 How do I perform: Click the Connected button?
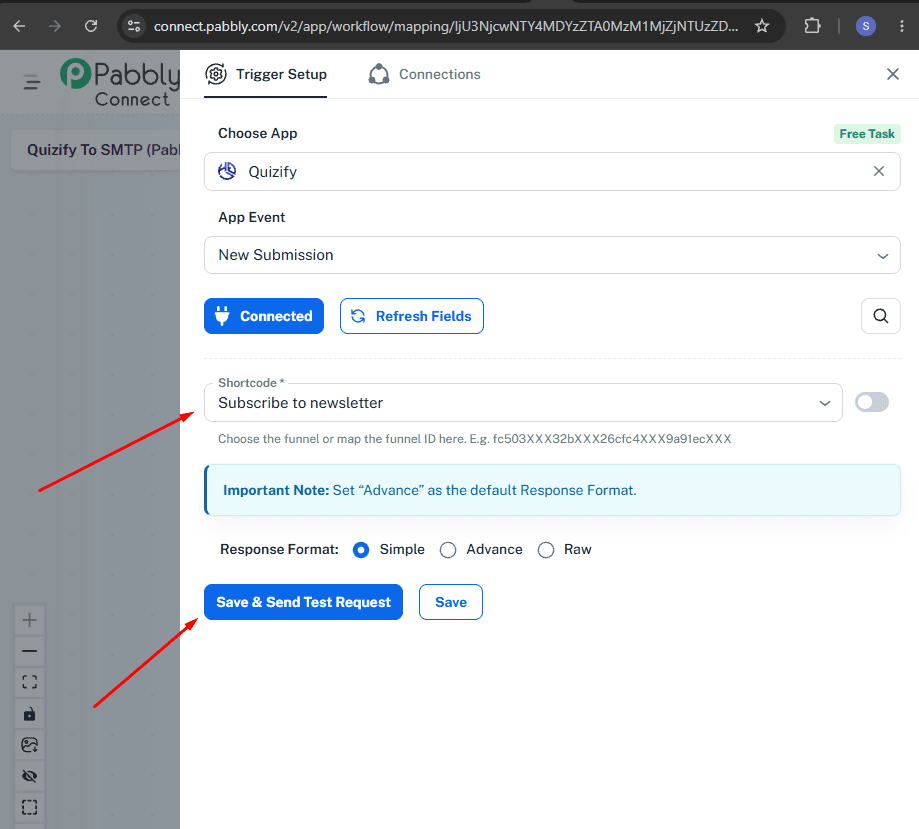pyautogui.click(x=264, y=316)
